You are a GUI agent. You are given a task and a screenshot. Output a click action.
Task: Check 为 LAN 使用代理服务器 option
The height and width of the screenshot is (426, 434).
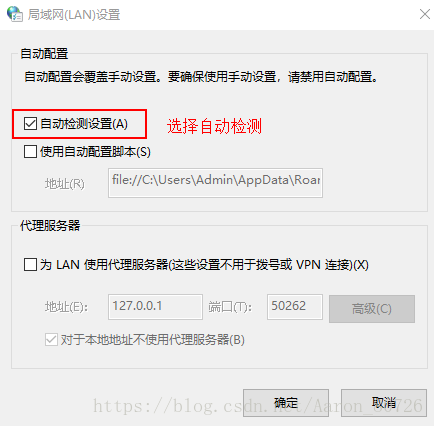[x=30, y=265]
